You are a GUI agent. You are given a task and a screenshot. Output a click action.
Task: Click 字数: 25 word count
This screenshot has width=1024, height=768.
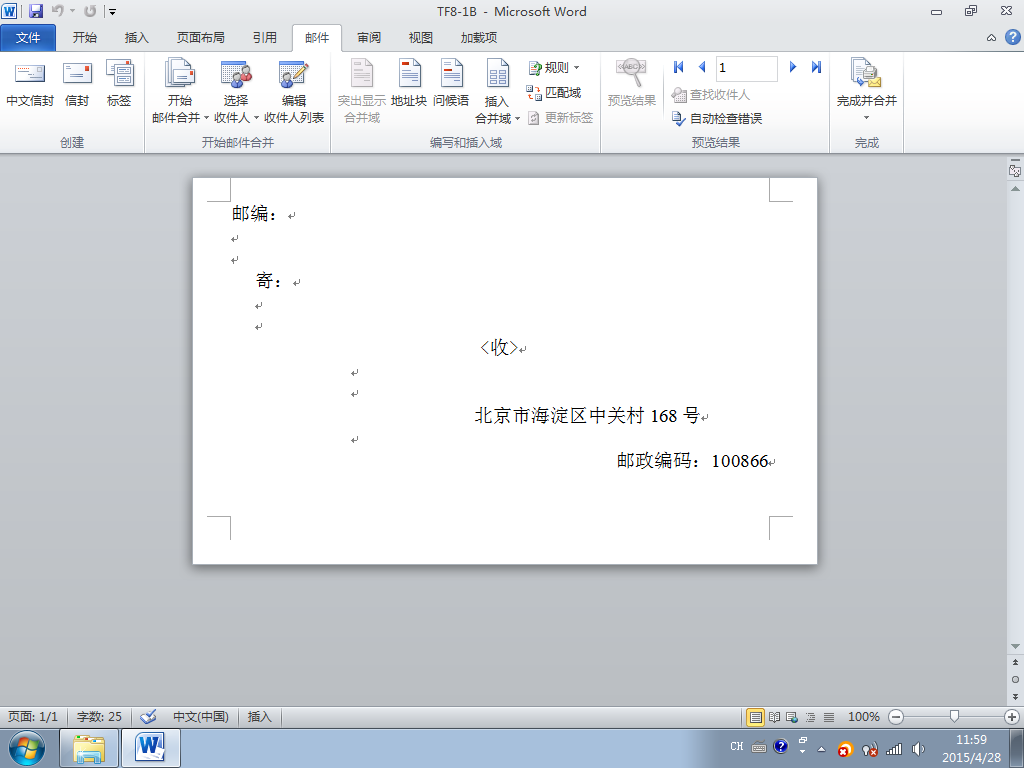pos(99,716)
